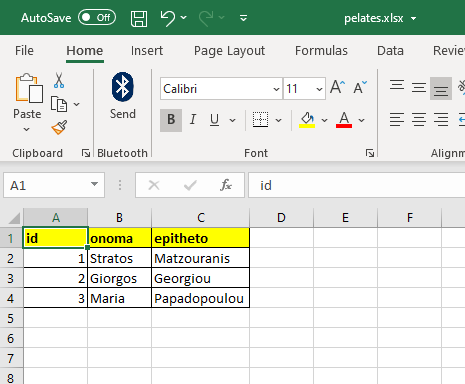Click the Cut scissors icon
This screenshot has height=384, width=465.
coord(59,80)
